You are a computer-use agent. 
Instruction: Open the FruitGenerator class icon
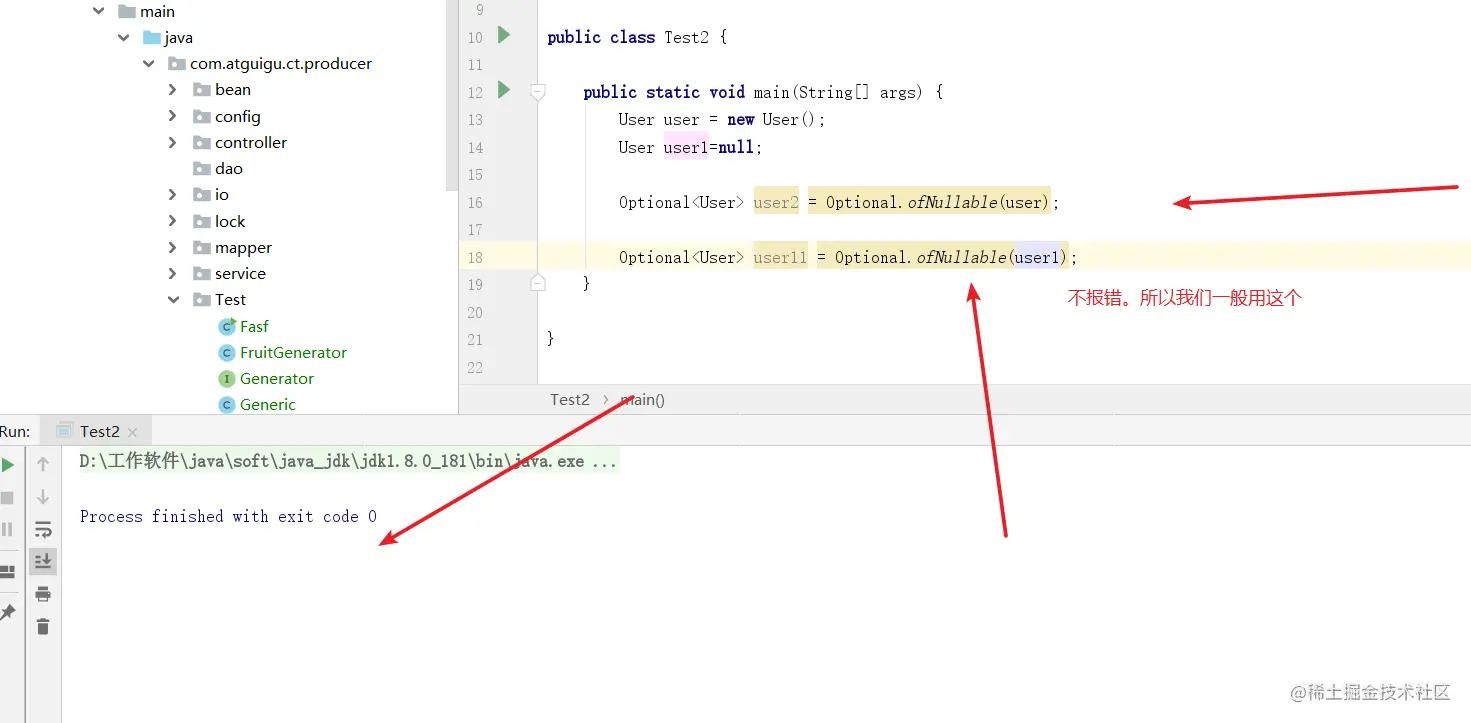(227, 352)
